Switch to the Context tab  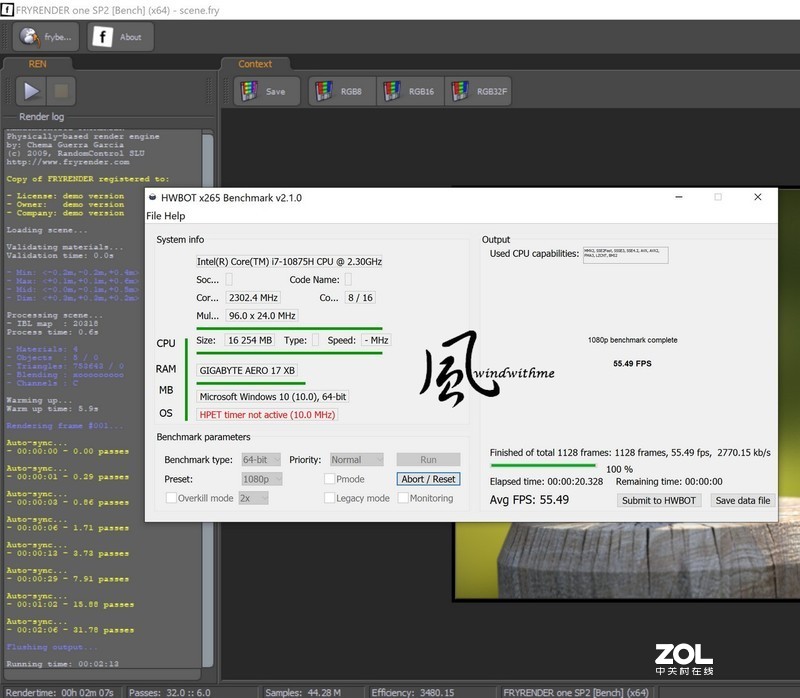[x=255, y=64]
